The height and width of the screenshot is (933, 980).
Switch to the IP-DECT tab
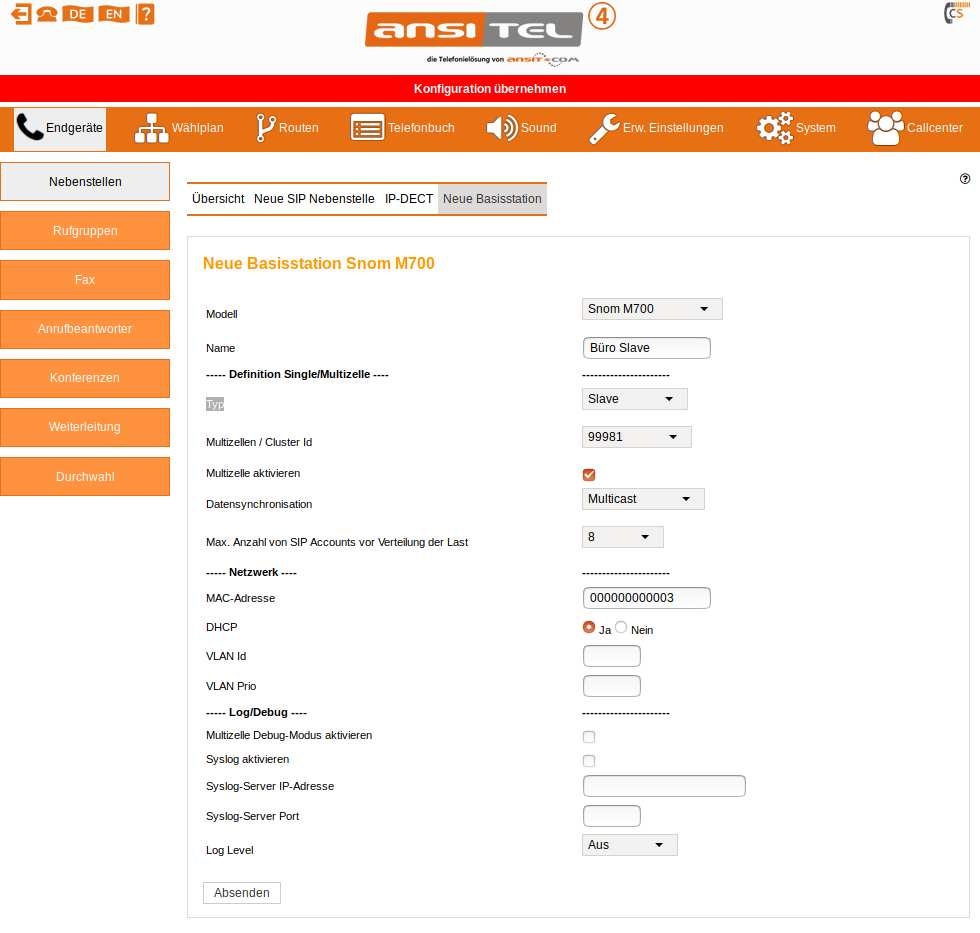[409, 199]
